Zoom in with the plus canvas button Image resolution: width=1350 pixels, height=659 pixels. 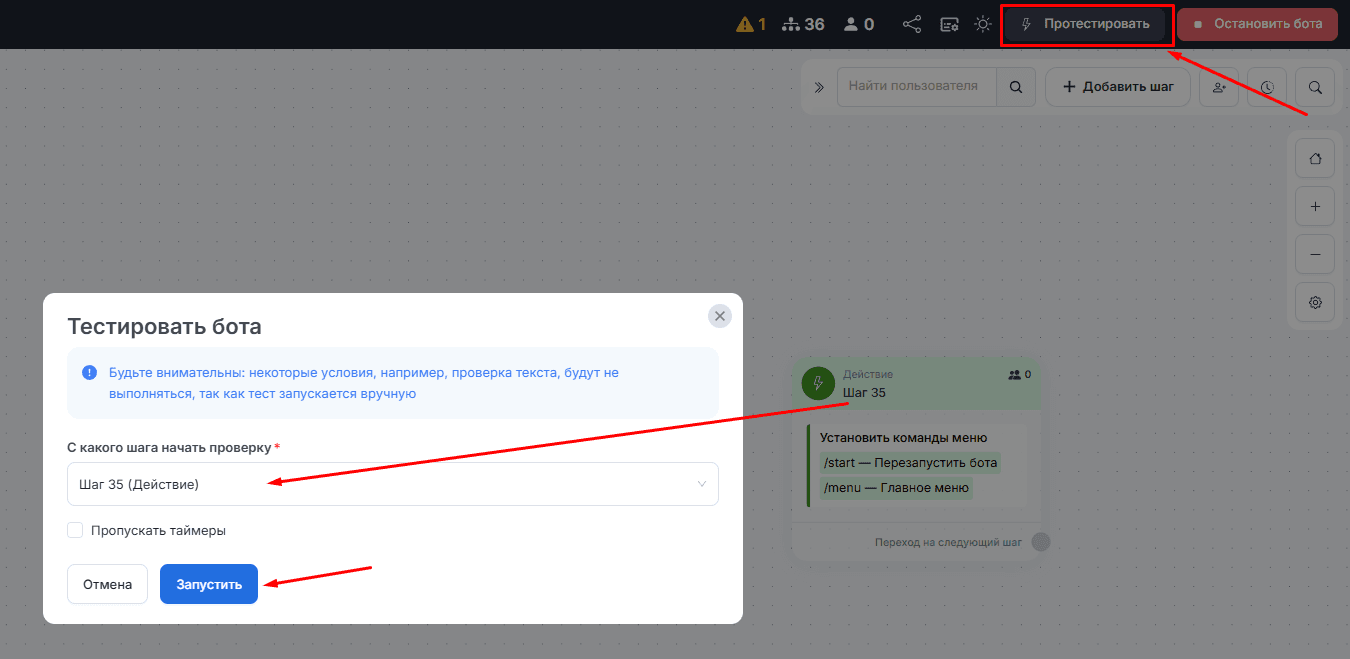[x=1315, y=207]
